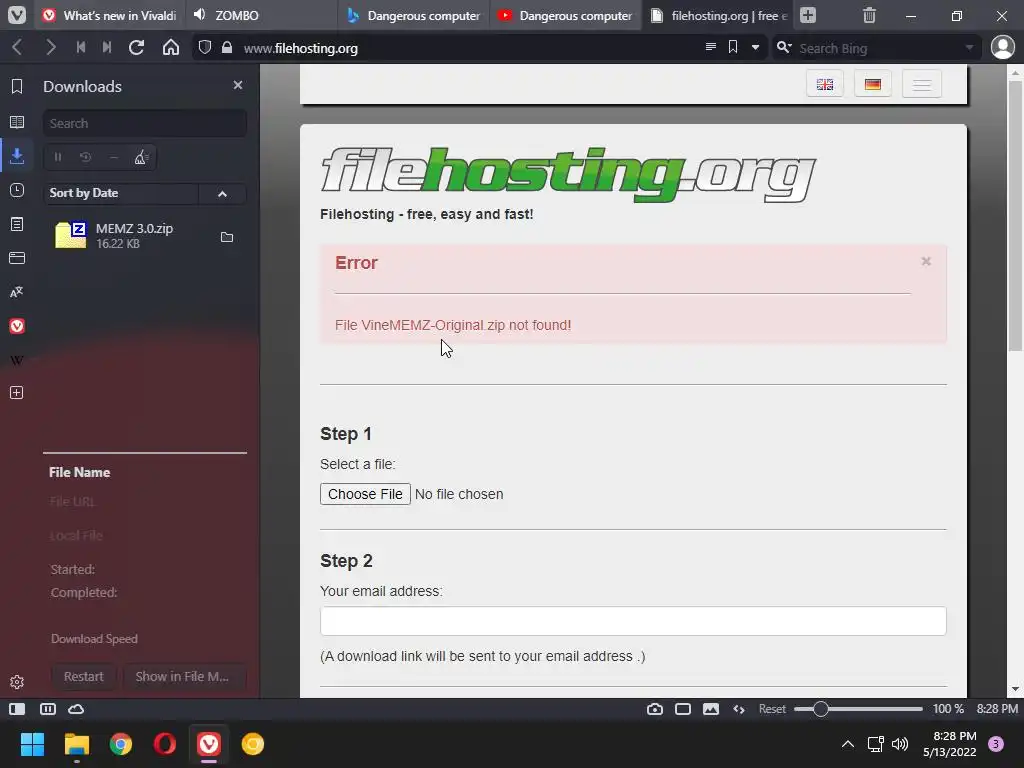This screenshot has height=768, width=1024.
Task: Open the Window panel
Action: click(x=17, y=258)
